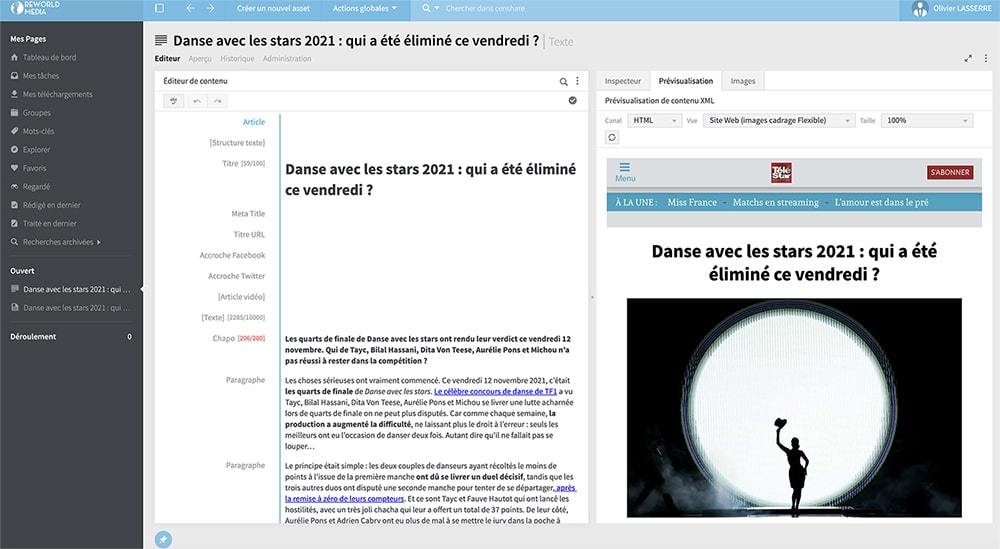Click the blue pin button at bottom
1000x549 pixels.
coord(163,539)
